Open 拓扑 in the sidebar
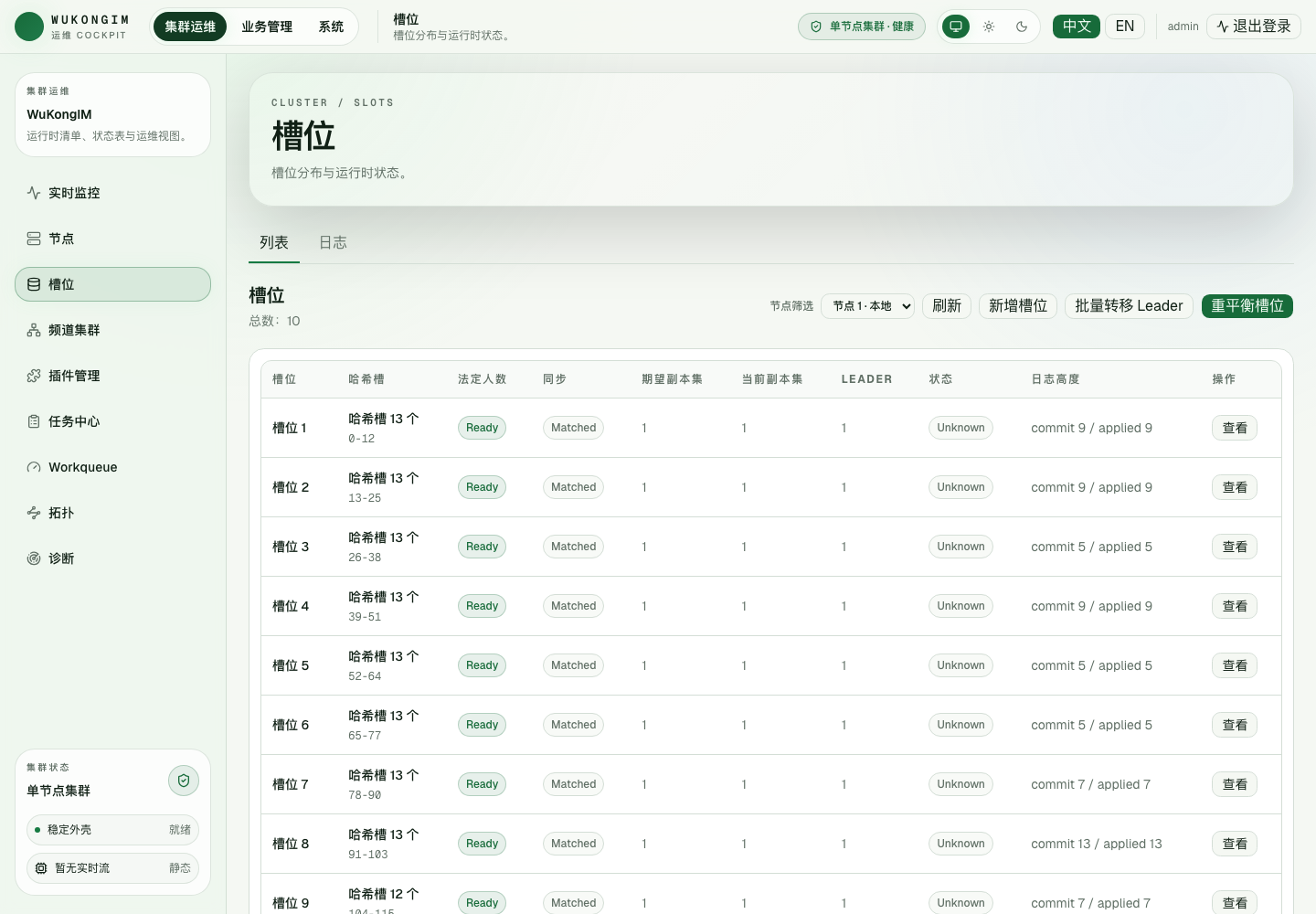1316x914 pixels. pyautogui.click(x=112, y=513)
